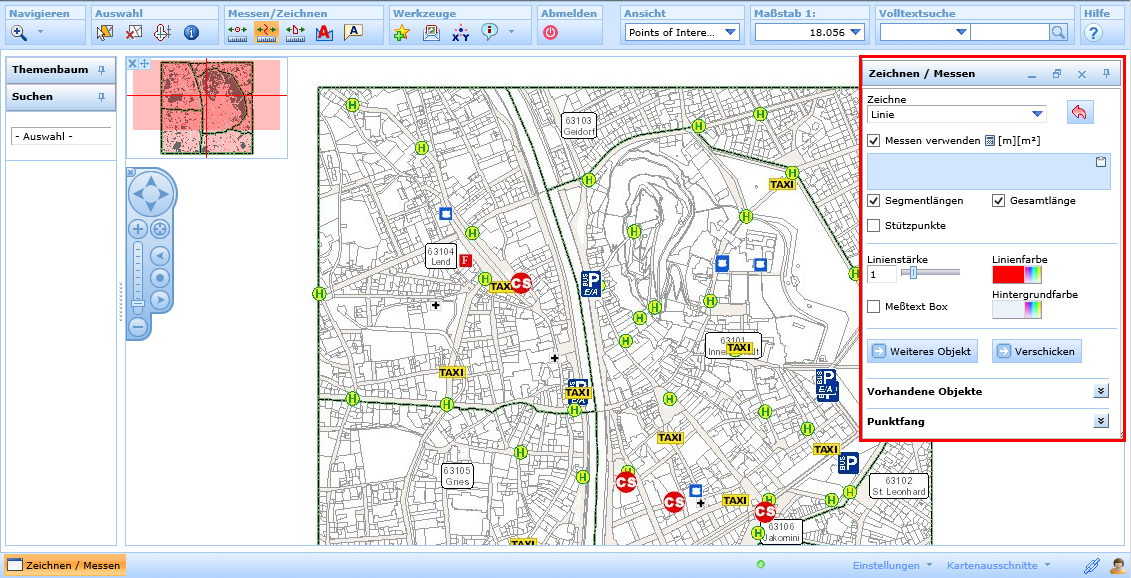Click the Verschicken button
Image resolution: width=1131 pixels, height=578 pixels.
tap(1036, 351)
